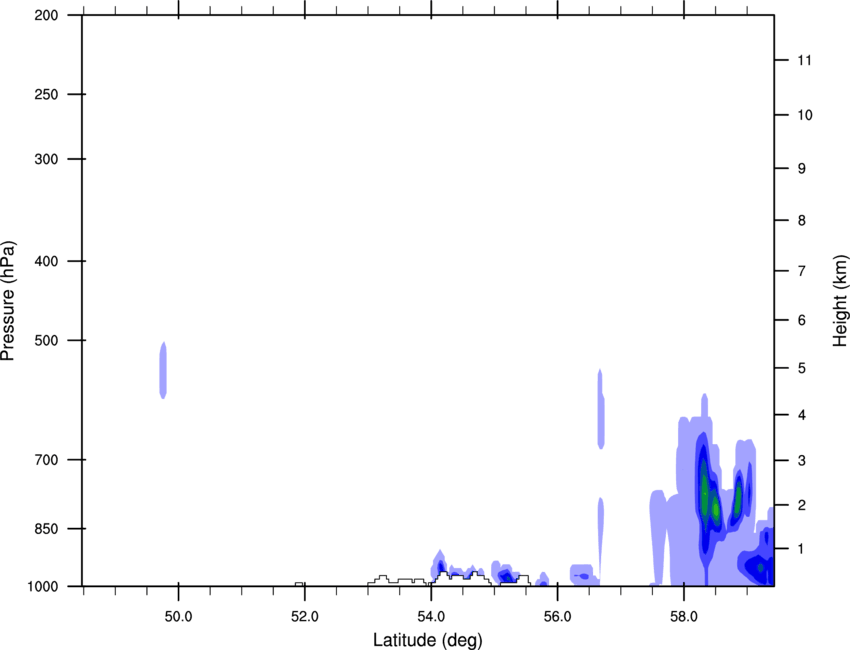850x650 pixels.
Task: Click the 52.0 latitude tick label
Action: [305, 616]
